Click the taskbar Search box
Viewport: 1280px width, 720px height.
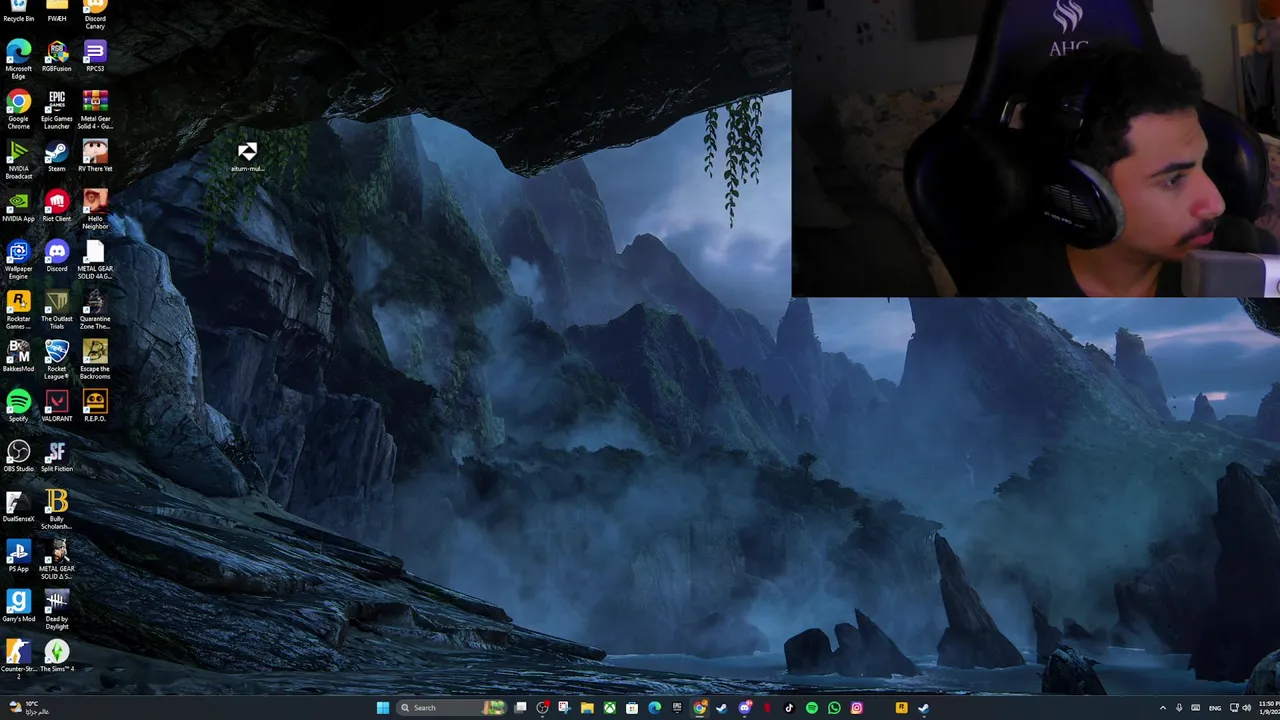tap(452, 708)
